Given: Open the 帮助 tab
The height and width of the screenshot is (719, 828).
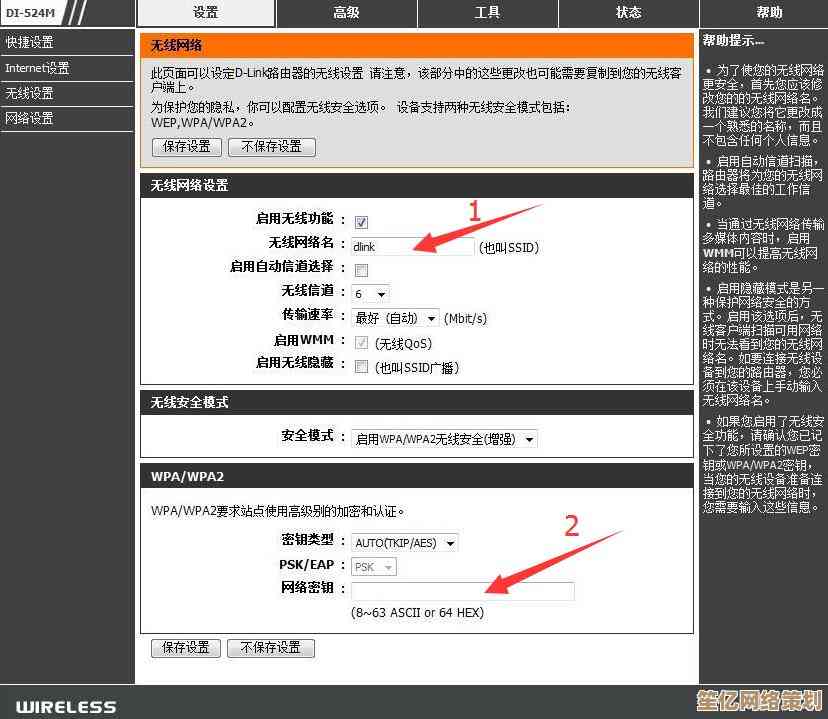Looking at the screenshot, I should point(769,13).
